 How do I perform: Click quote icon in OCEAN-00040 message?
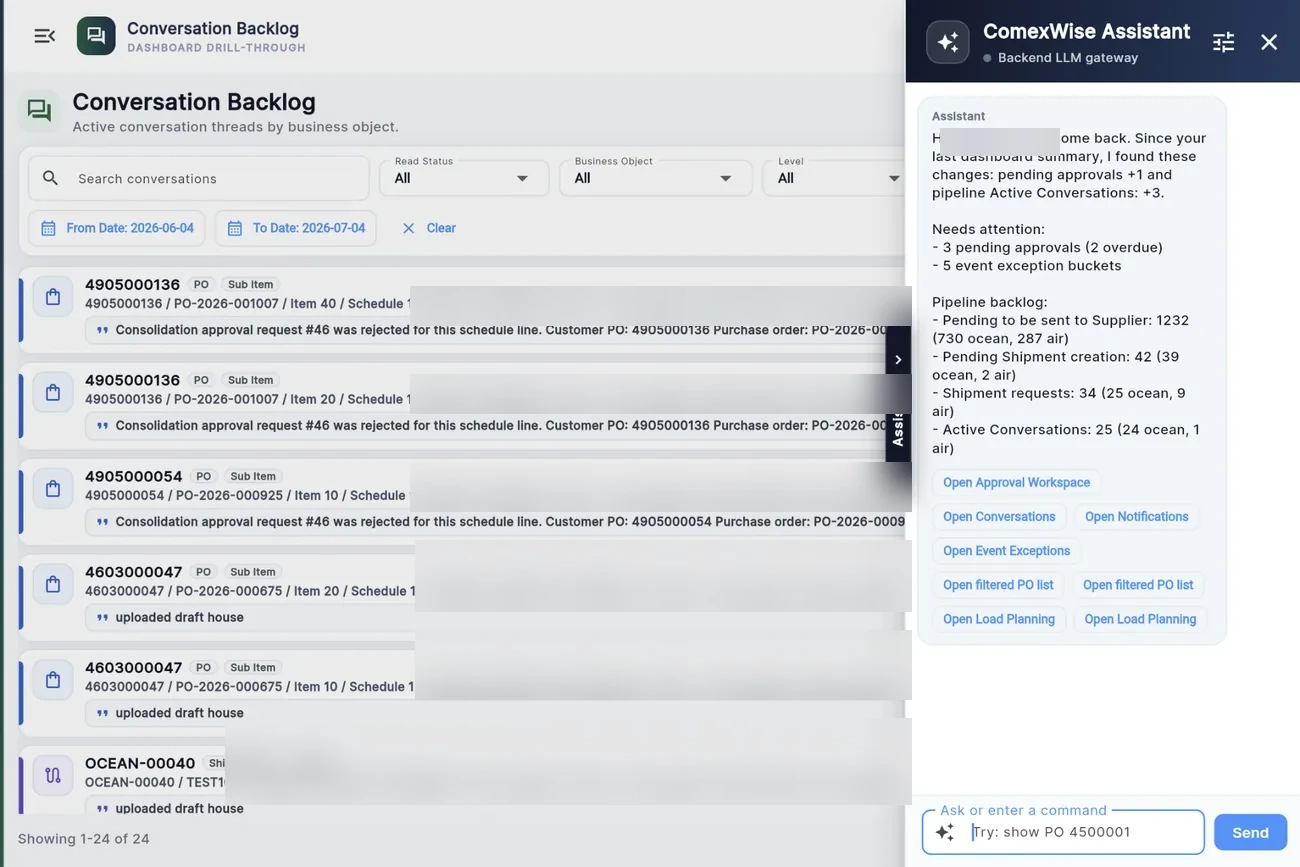click(102, 808)
